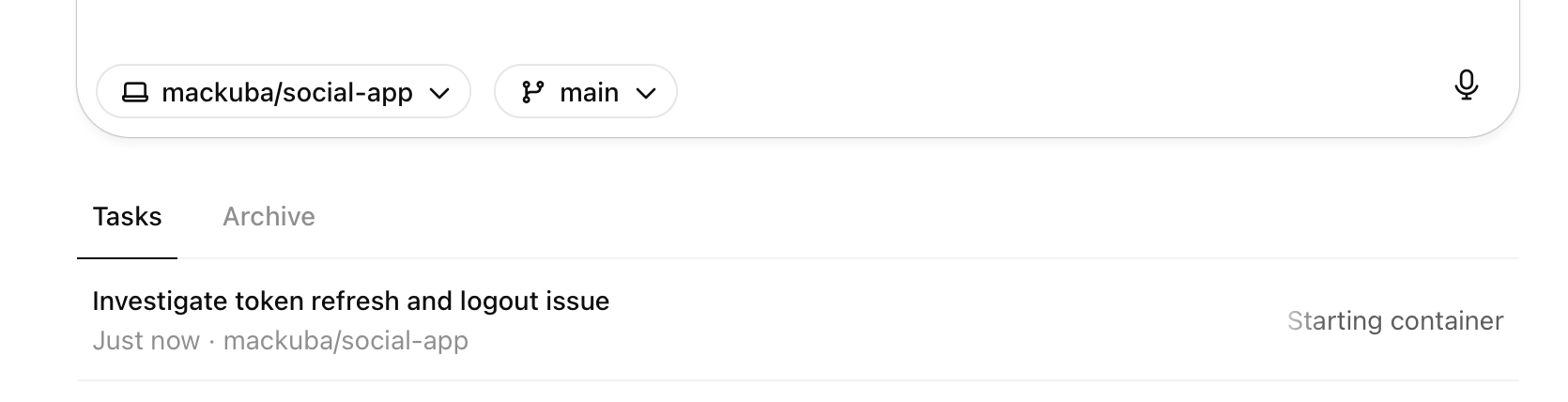Expand the chevron beside mackuba/social-app selector

coord(438,93)
